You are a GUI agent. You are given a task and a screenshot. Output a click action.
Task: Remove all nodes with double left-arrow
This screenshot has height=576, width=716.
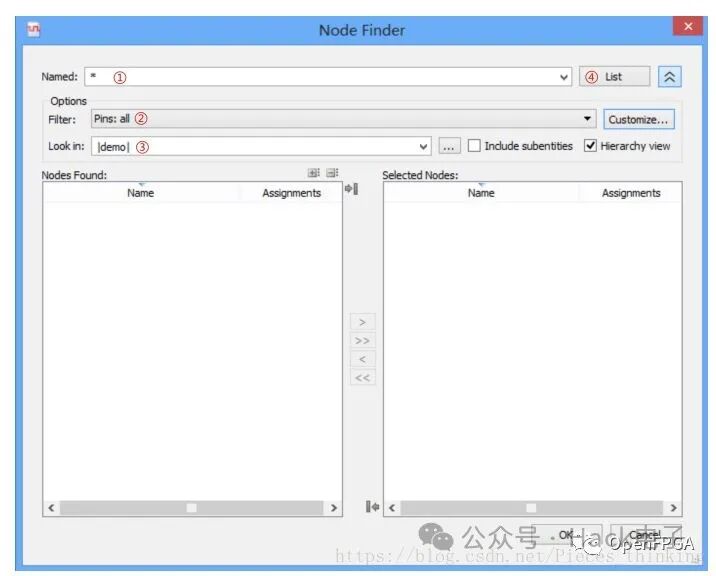click(x=362, y=378)
